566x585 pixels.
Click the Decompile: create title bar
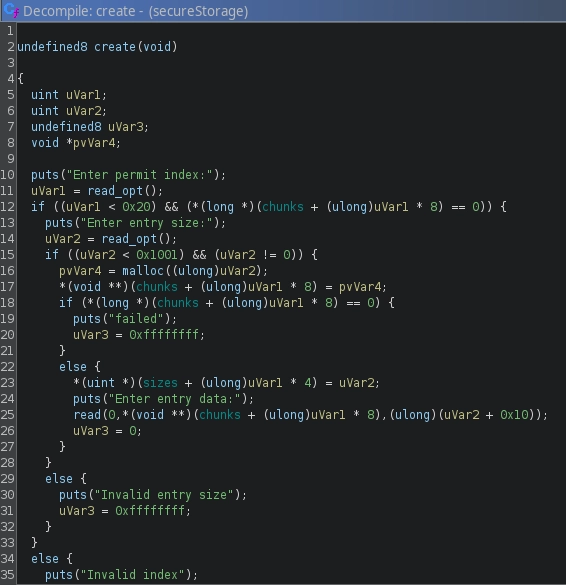[x=283, y=11]
